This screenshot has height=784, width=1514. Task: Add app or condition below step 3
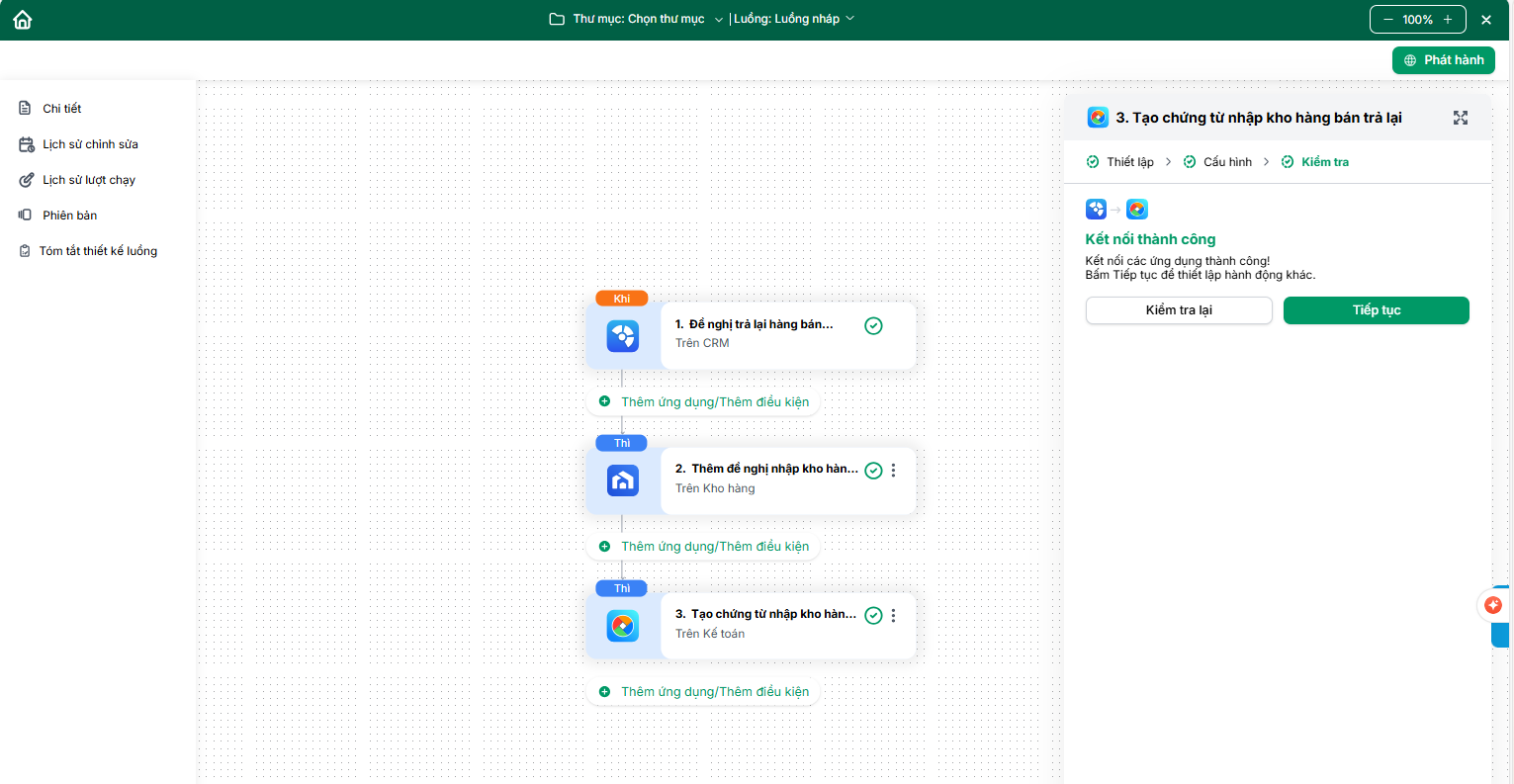point(704,692)
